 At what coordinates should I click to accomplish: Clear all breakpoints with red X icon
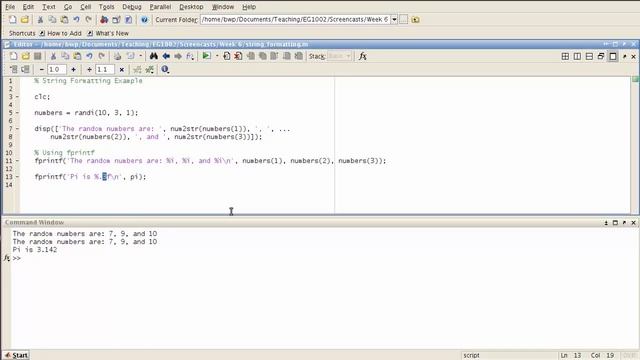tap(238, 56)
